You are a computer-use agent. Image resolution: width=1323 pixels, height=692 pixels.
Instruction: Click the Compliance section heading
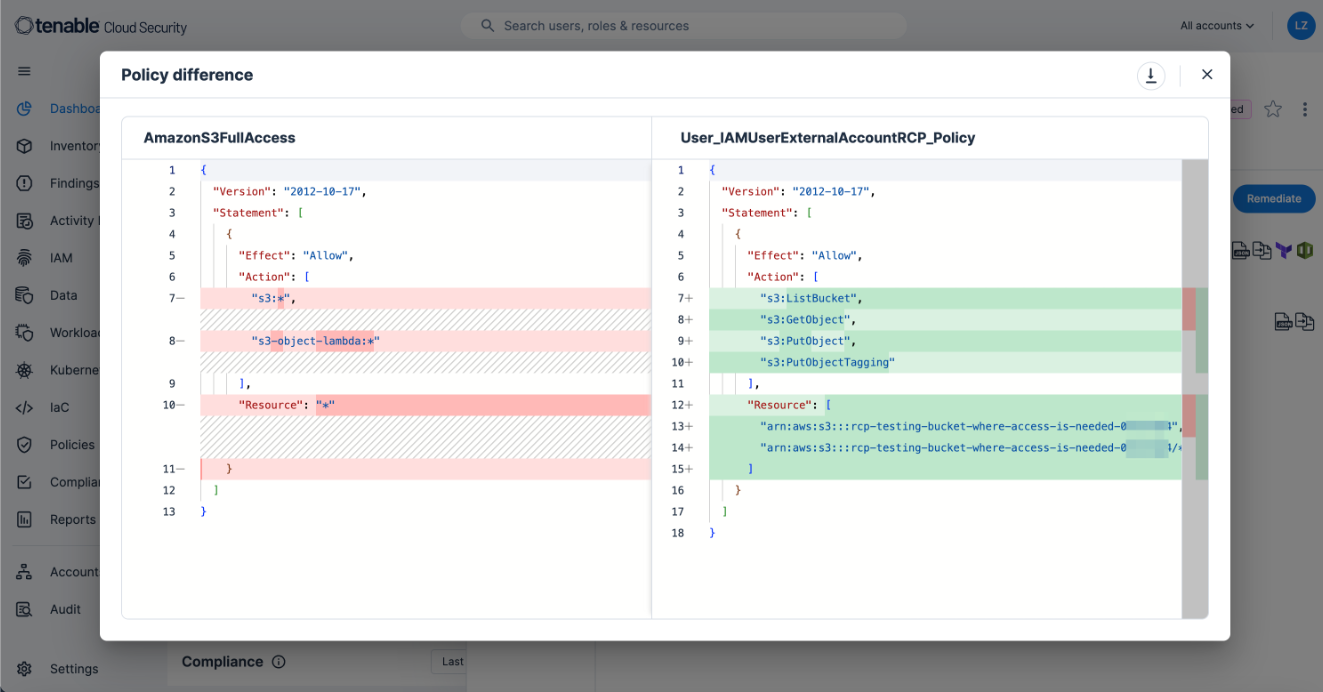point(222,662)
